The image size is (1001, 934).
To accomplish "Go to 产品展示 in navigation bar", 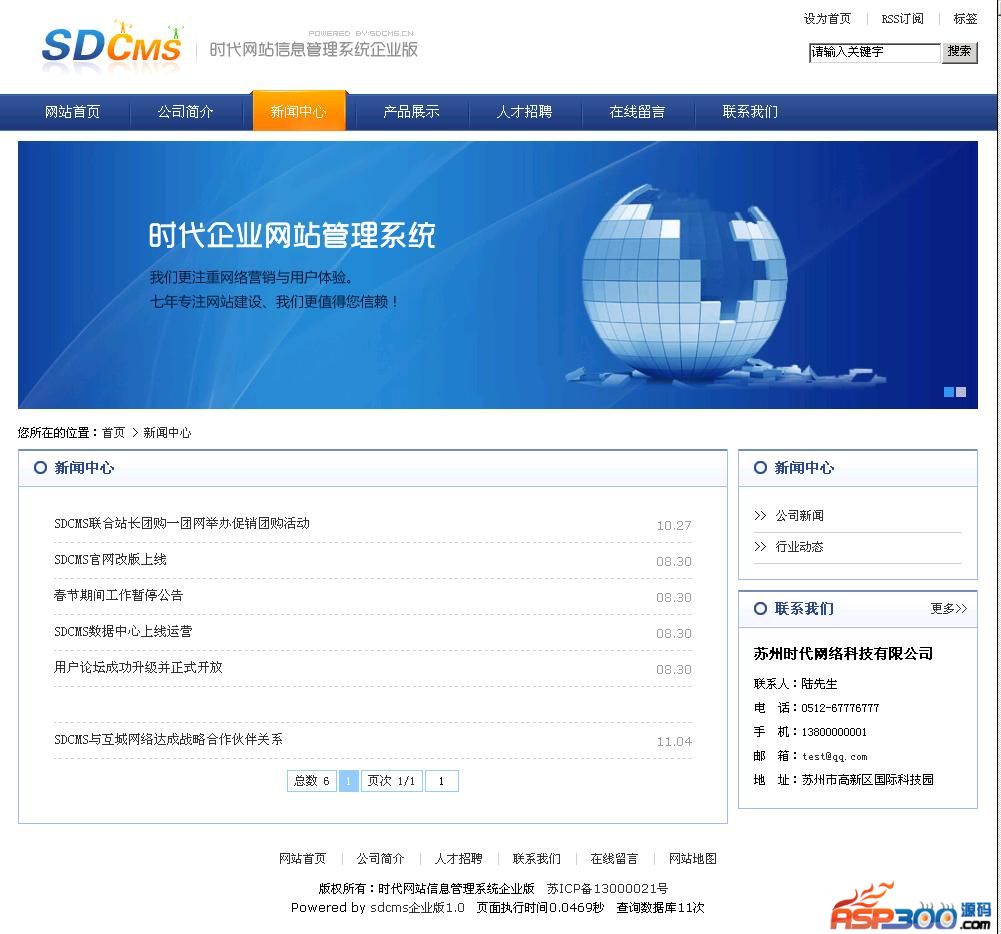I will tap(411, 112).
